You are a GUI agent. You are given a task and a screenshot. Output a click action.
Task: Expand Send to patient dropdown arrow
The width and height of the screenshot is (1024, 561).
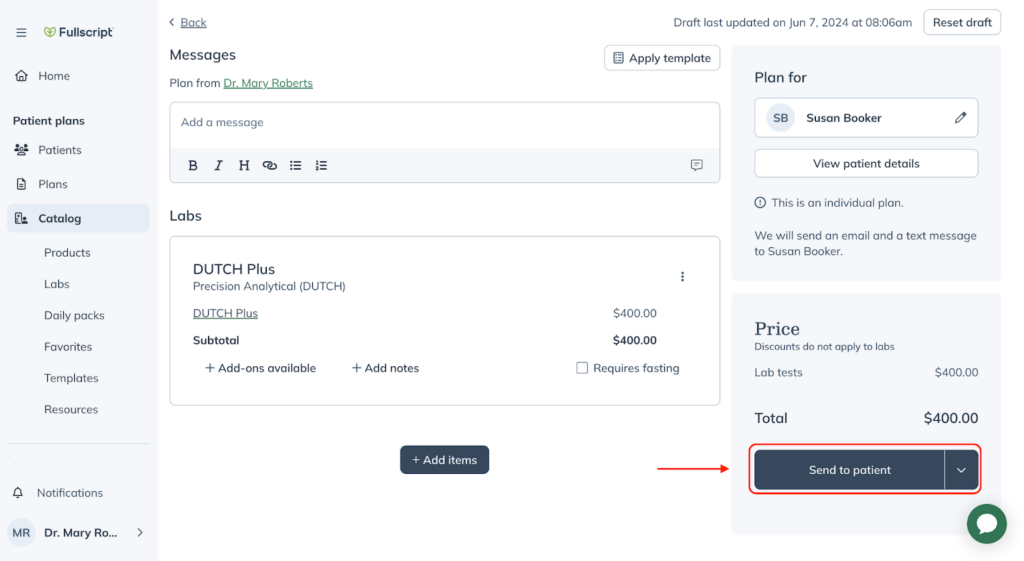pyautogui.click(x=961, y=470)
